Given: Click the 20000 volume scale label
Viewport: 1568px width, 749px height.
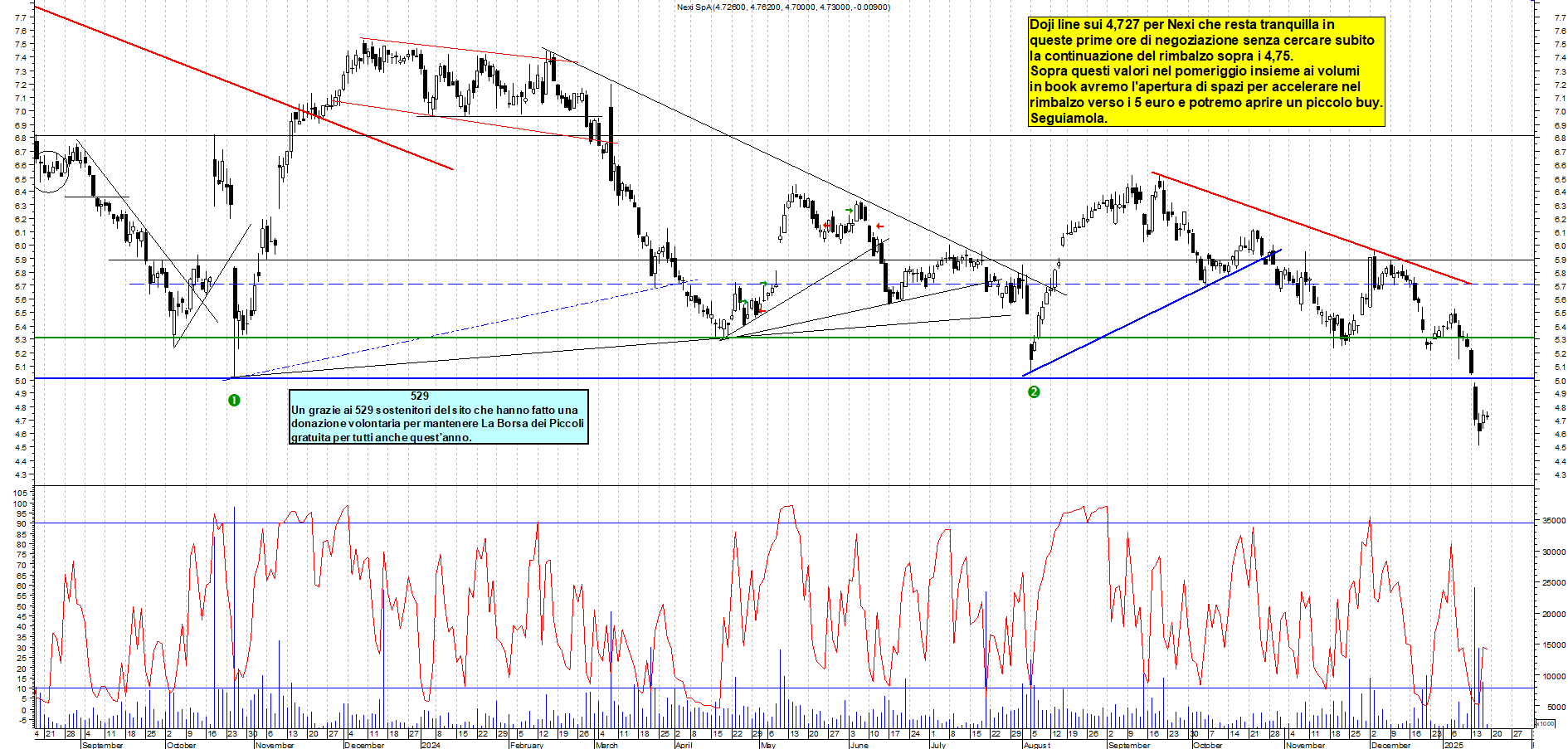Looking at the screenshot, I should tap(1554, 614).
